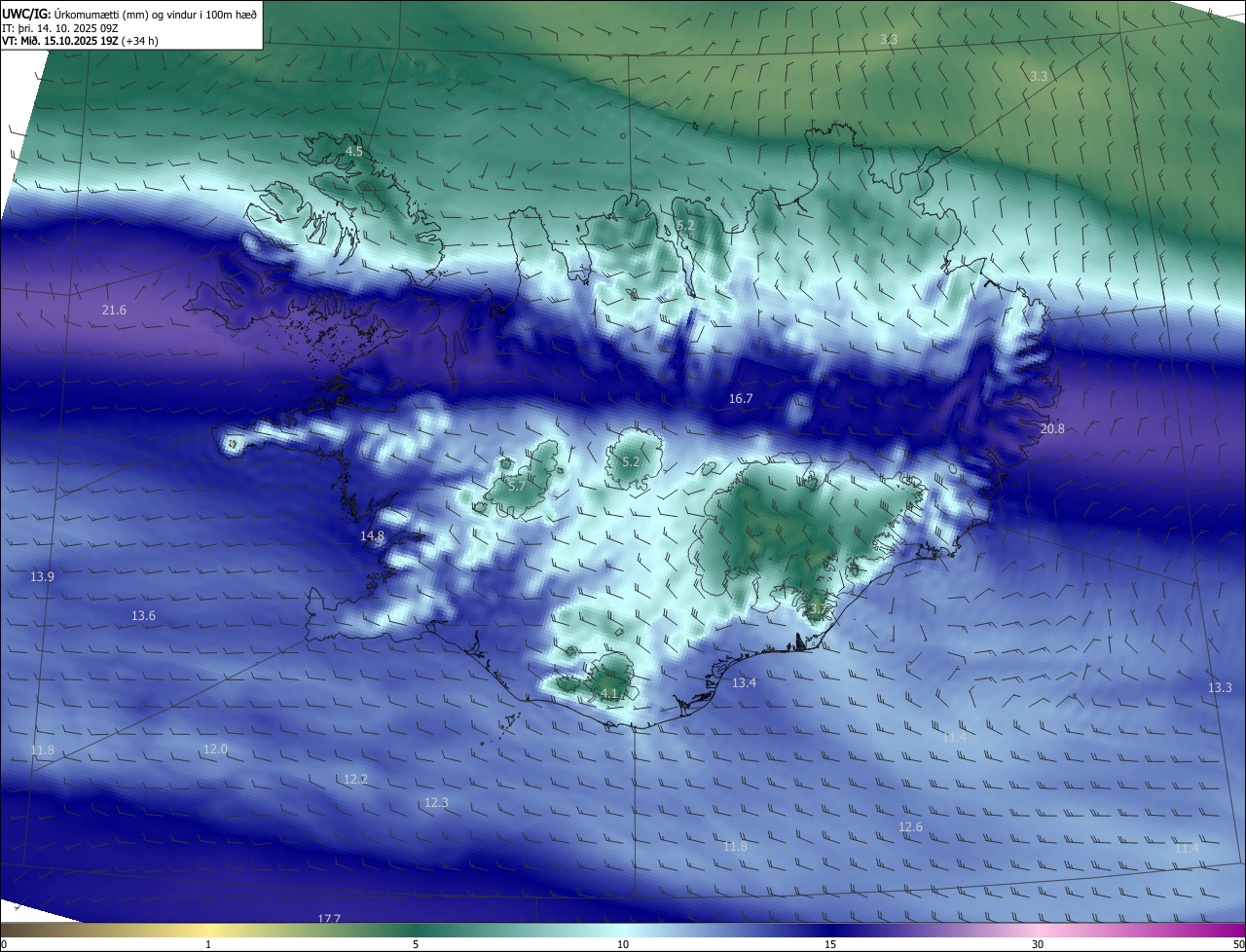Click the 13.6 value label
1246x952 pixels.
tap(143, 616)
